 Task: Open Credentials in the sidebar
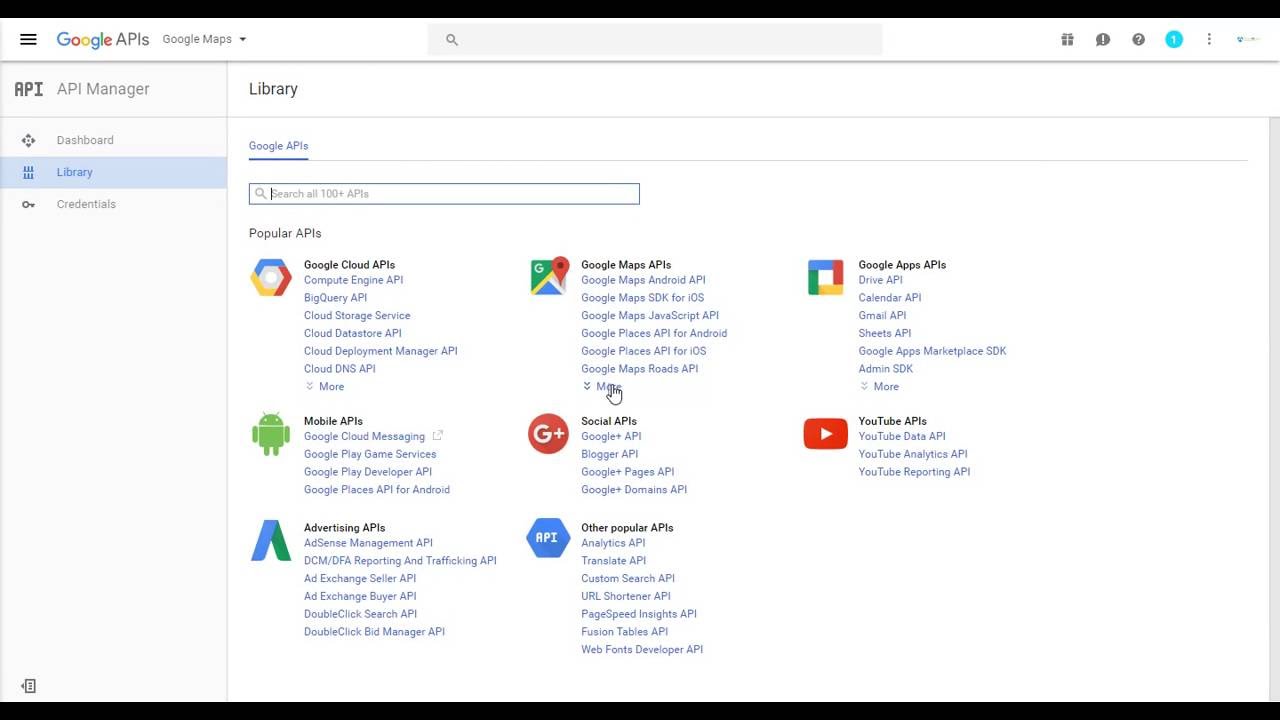click(x=113, y=204)
